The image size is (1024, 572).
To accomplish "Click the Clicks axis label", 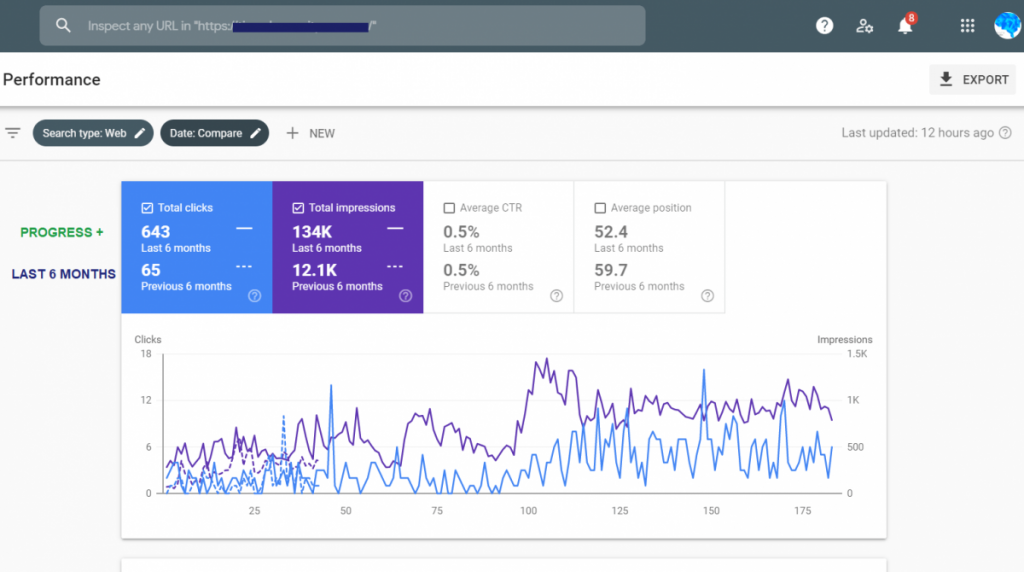I will 148,340.
